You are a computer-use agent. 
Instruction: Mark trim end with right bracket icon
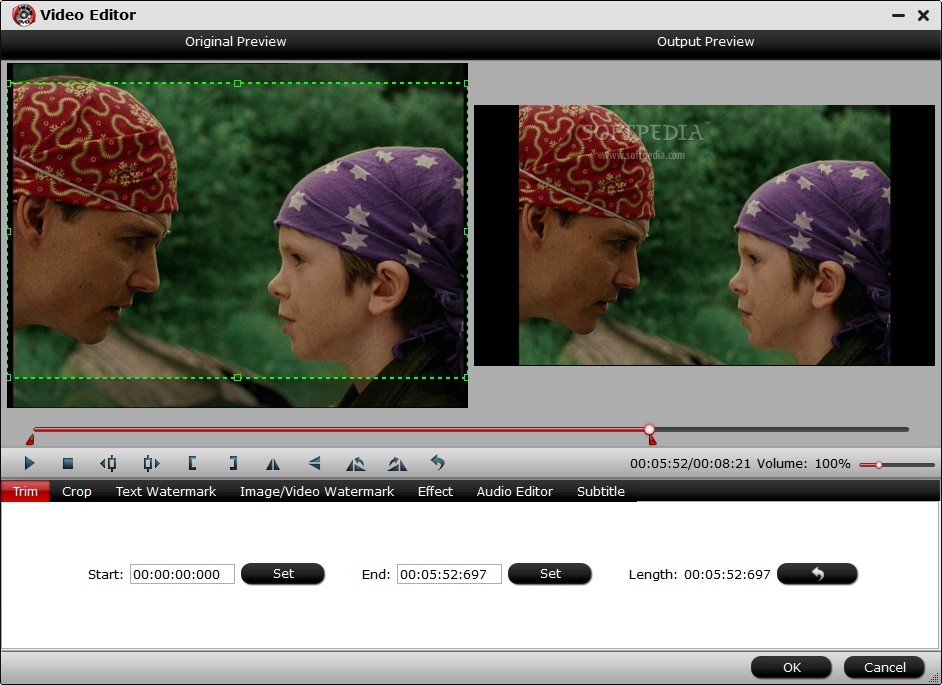233,463
